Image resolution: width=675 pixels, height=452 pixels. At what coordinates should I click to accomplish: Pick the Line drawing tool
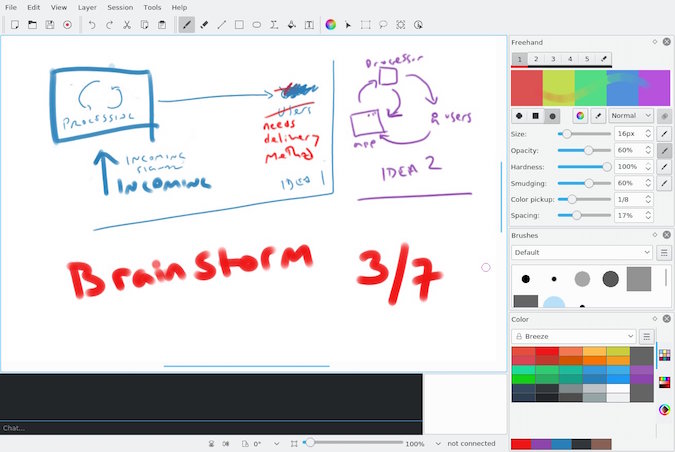point(221,24)
